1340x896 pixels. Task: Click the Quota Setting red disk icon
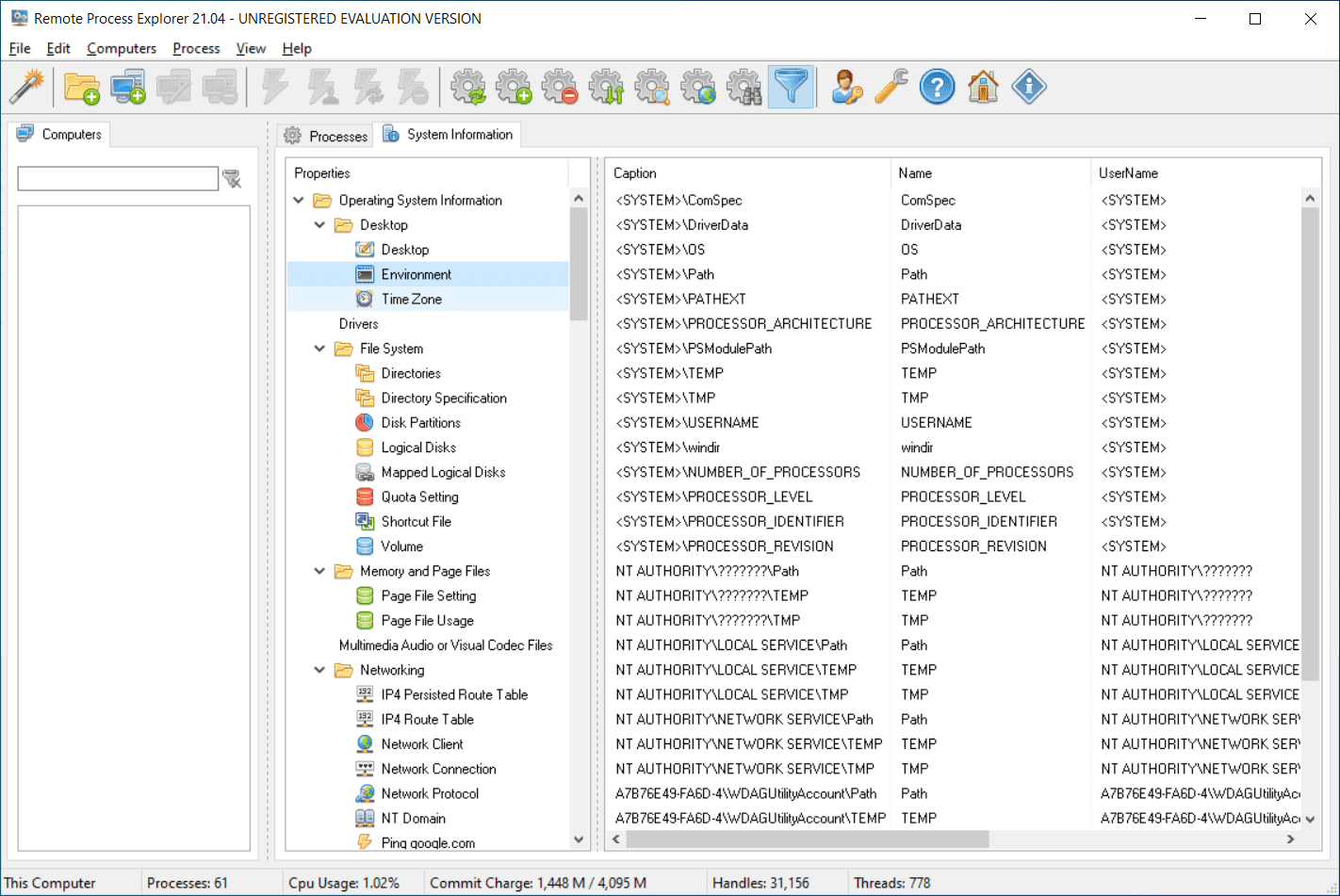pos(365,497)
